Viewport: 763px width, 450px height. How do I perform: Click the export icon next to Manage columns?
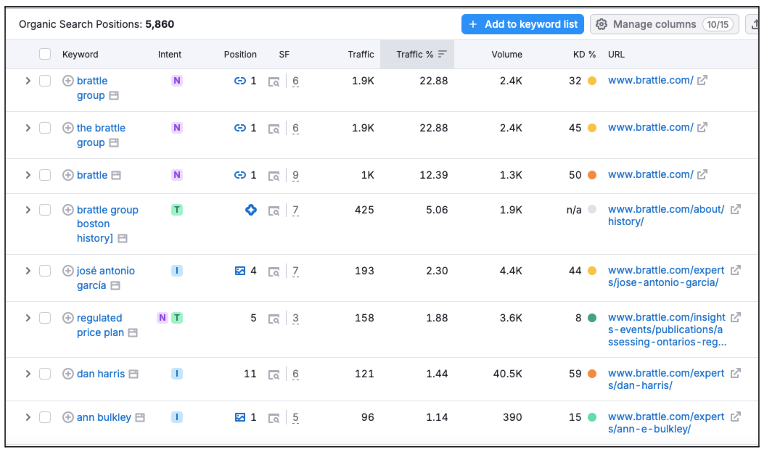[x=753, y=24]
